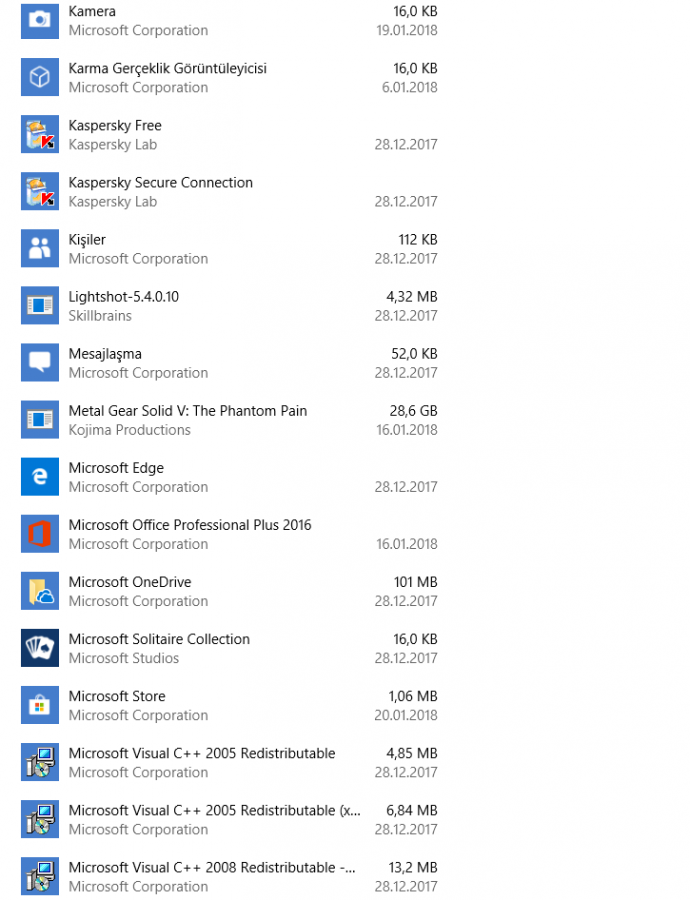Click the 6.01.2018 install date
This screenshot has height=900, width=690.
(x=409, y=87)
